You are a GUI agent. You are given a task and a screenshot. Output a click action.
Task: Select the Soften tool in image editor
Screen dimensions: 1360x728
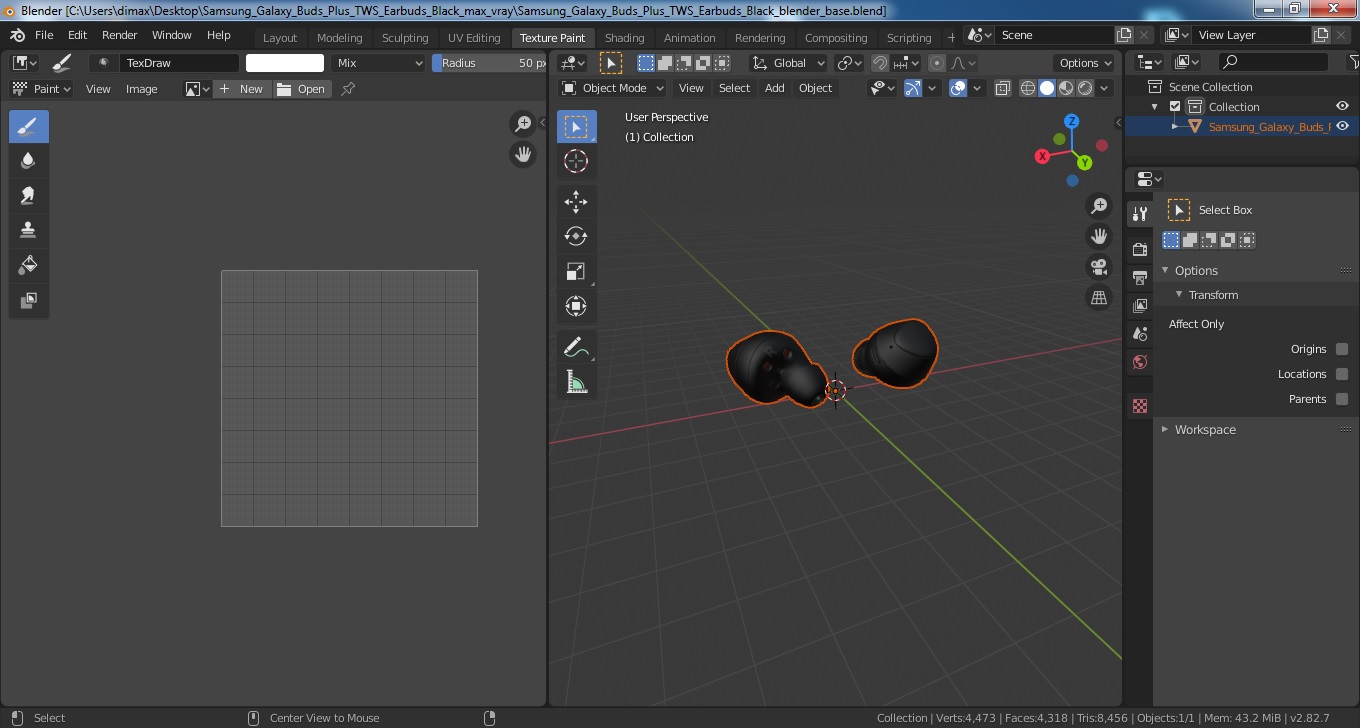point(28,161)
